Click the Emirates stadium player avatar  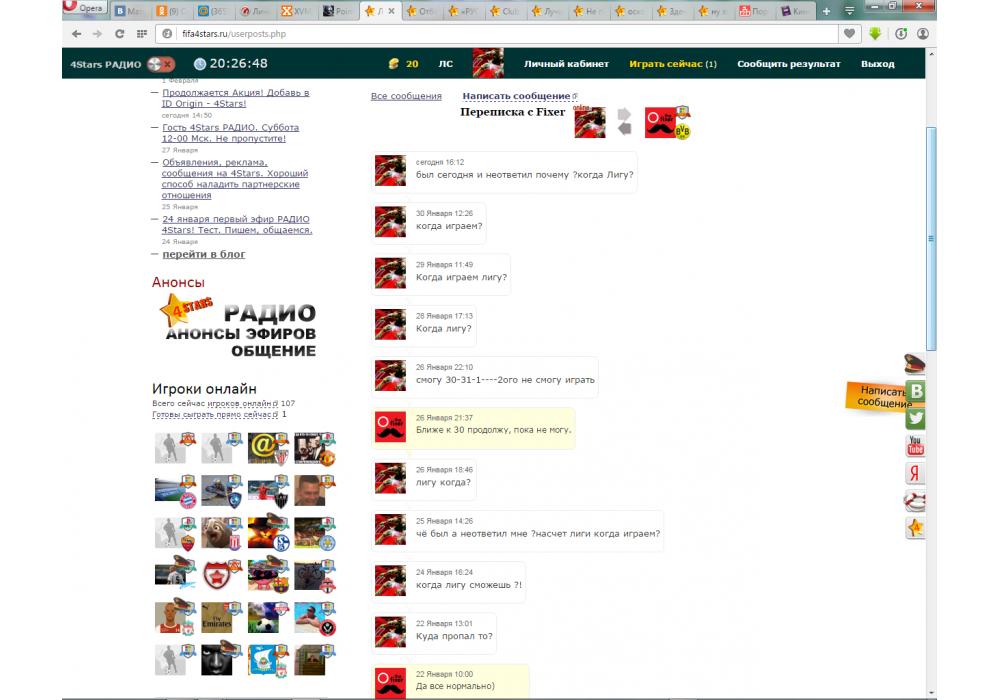[217, 618]
